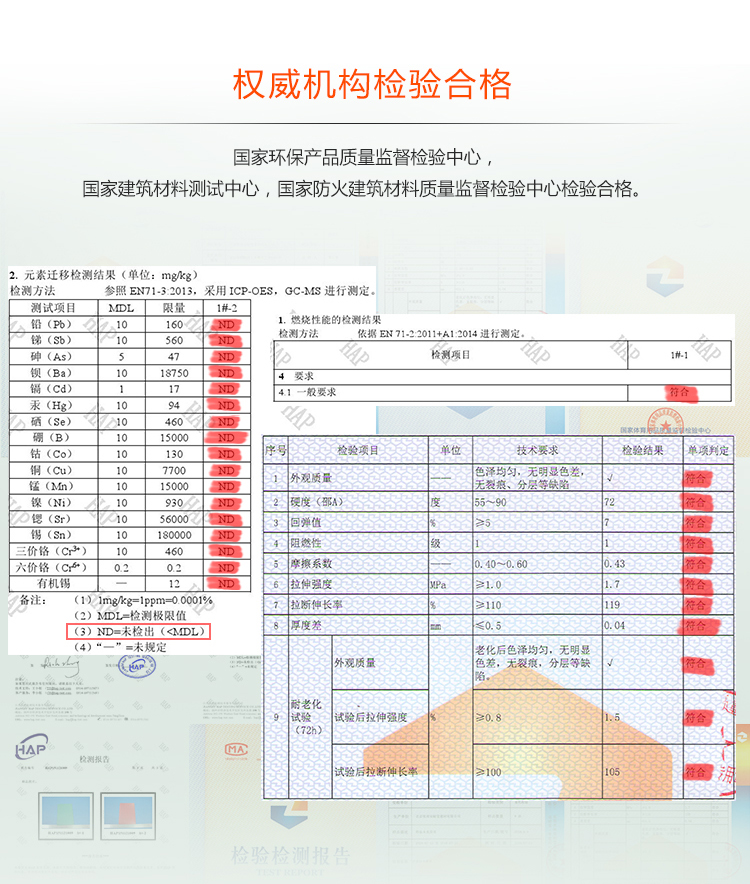Click the 1#-1 column header
Image resolution: width=750 pixels, height=884 pixels.
(680, 355)
